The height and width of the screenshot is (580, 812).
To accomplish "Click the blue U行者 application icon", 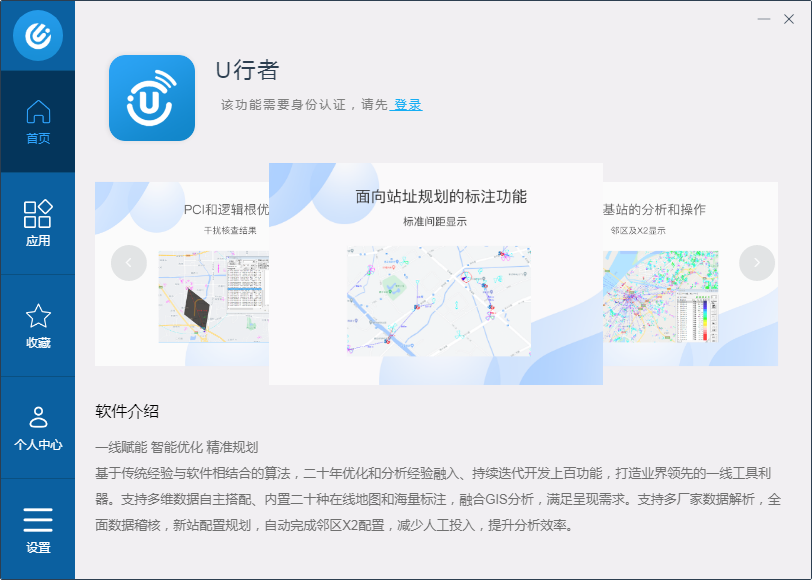I will click(151, 97).
